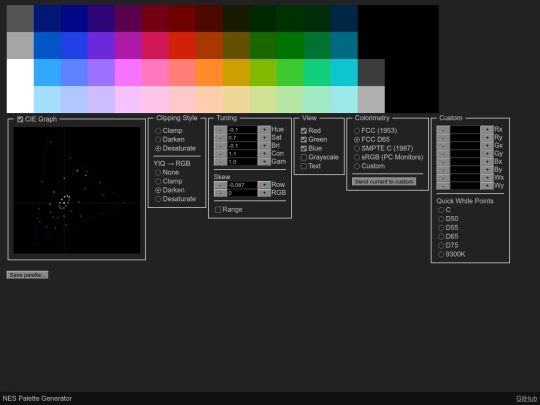This screenshot has width=540, height=405.
Task: Decrease the Con tuning value
Action: 220,154
